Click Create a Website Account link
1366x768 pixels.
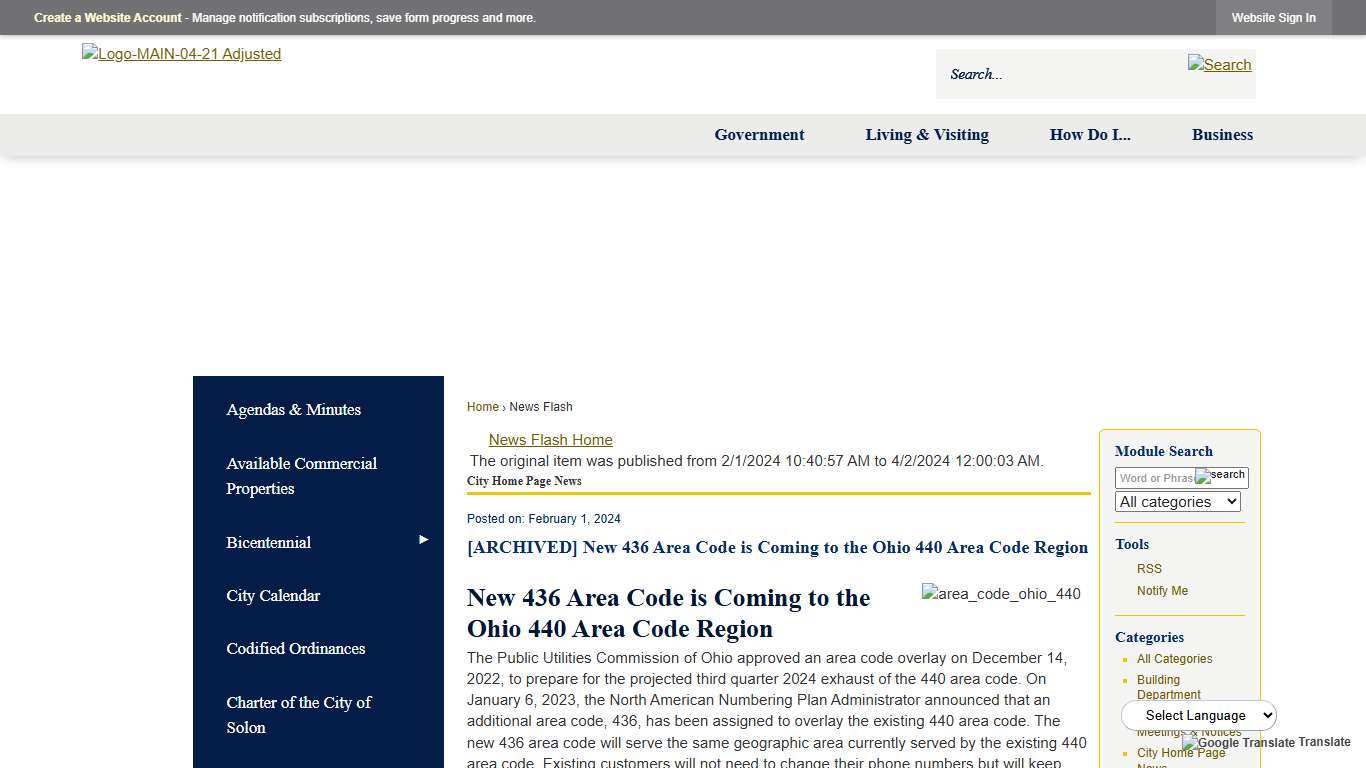click(107, 17)
